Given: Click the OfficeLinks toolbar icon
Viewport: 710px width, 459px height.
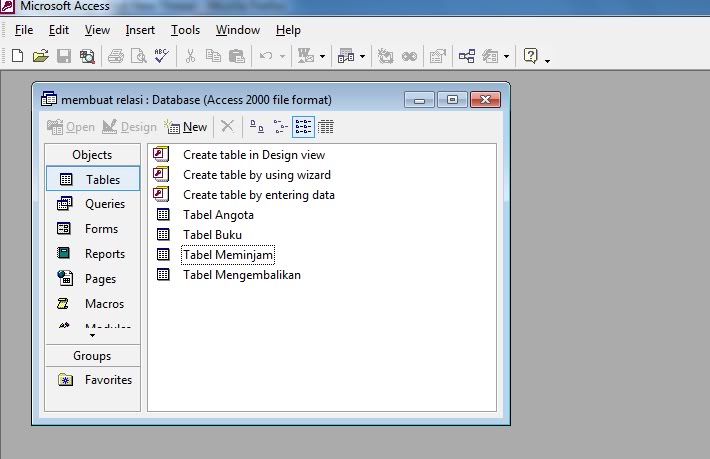Looking at the screenshot, I should point(306,56).
